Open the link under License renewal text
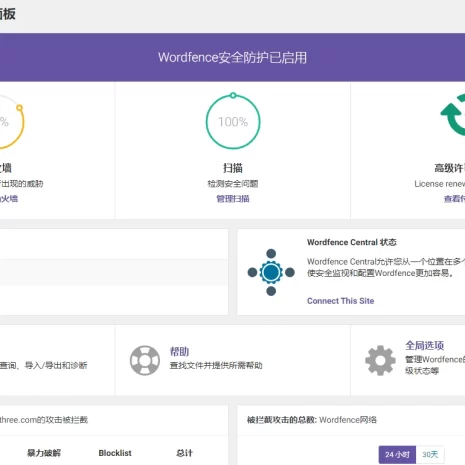 point(454,199)
